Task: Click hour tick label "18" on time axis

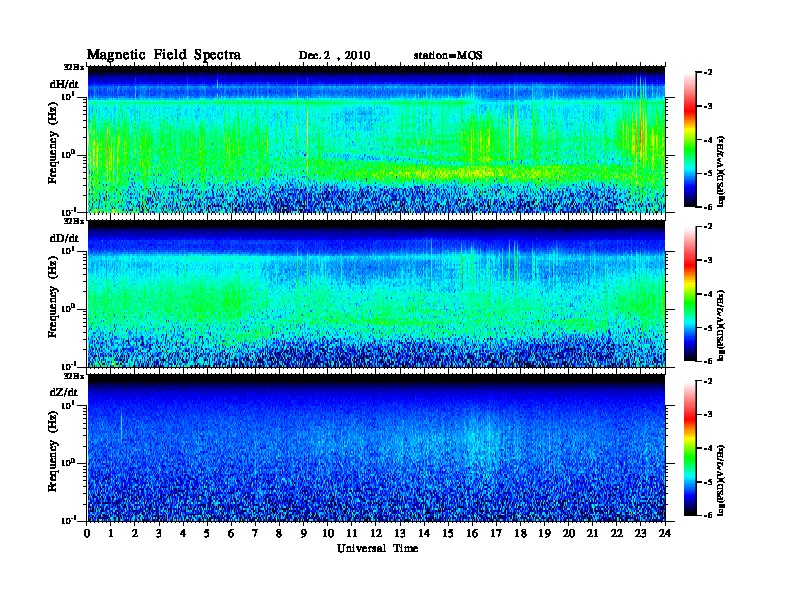Action: pyautogui.click(x=520, y=534)
